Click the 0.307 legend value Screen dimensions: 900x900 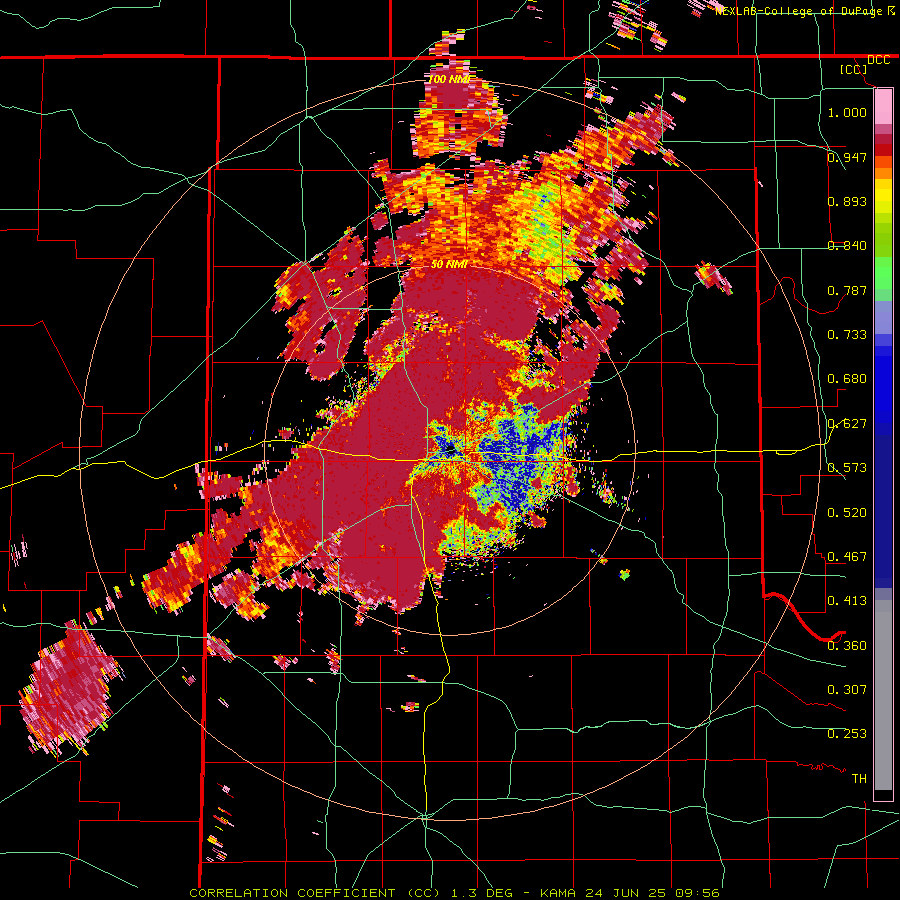[x=847, y=690]
